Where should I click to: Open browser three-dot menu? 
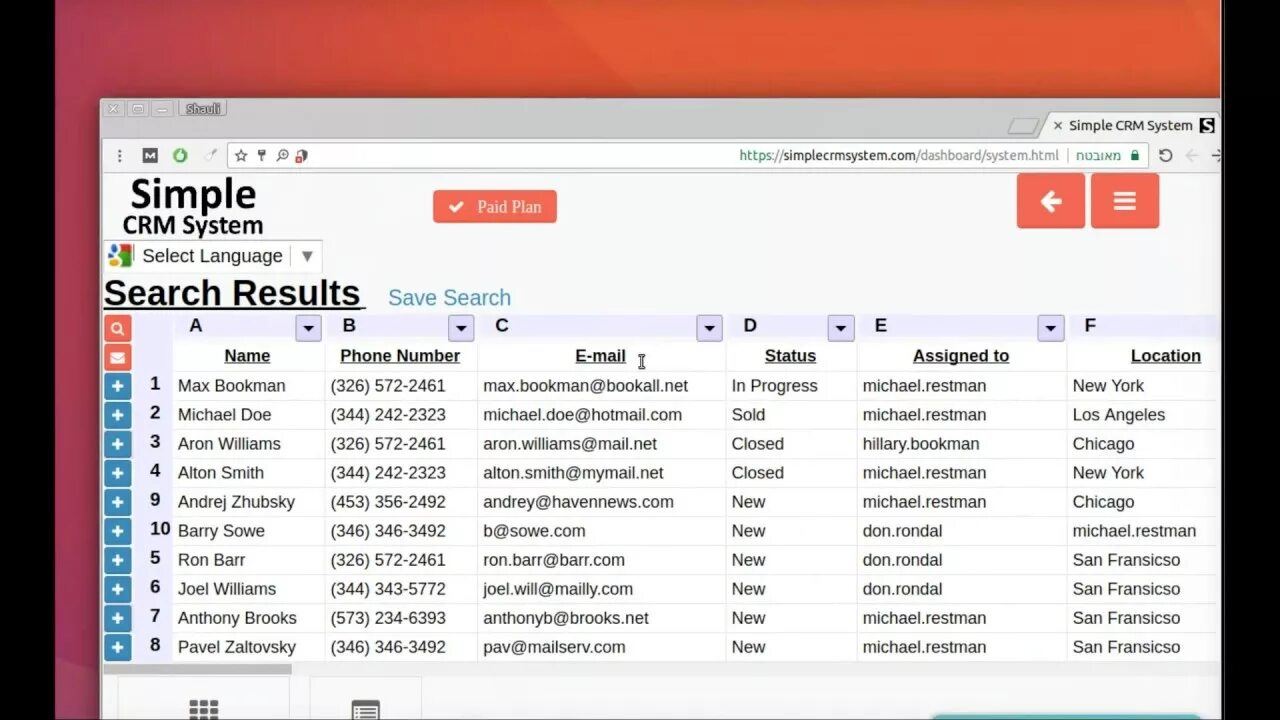(x=120, y=155)
